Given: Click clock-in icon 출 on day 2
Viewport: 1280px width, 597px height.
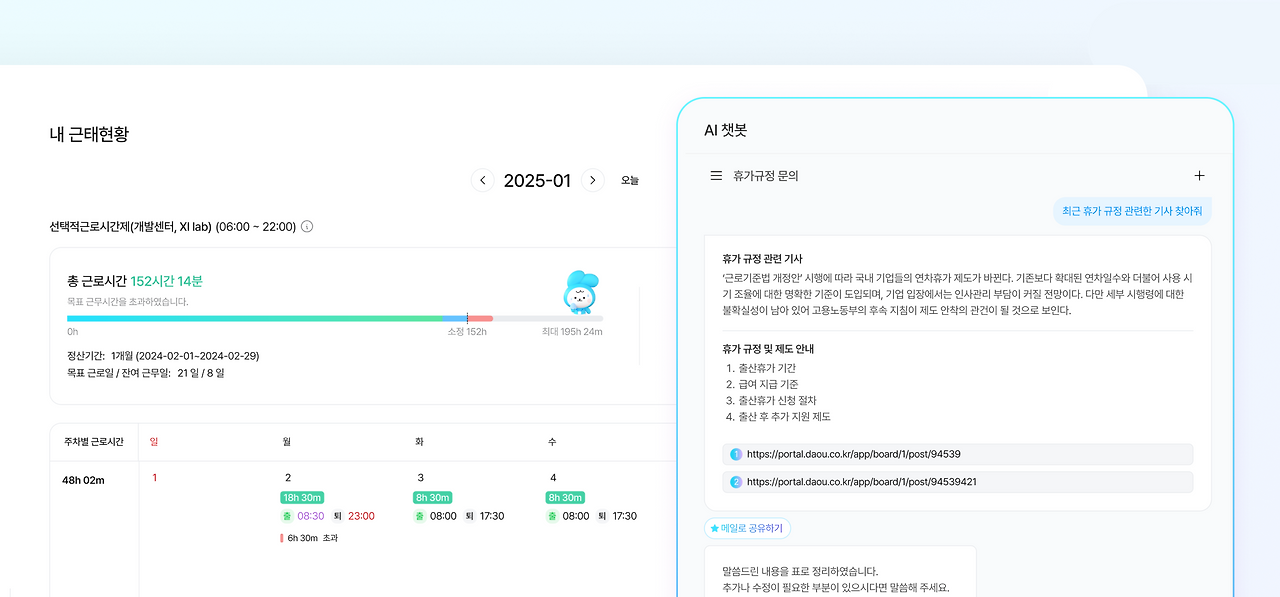Looking at the screenshot, I should pos(286,516).
